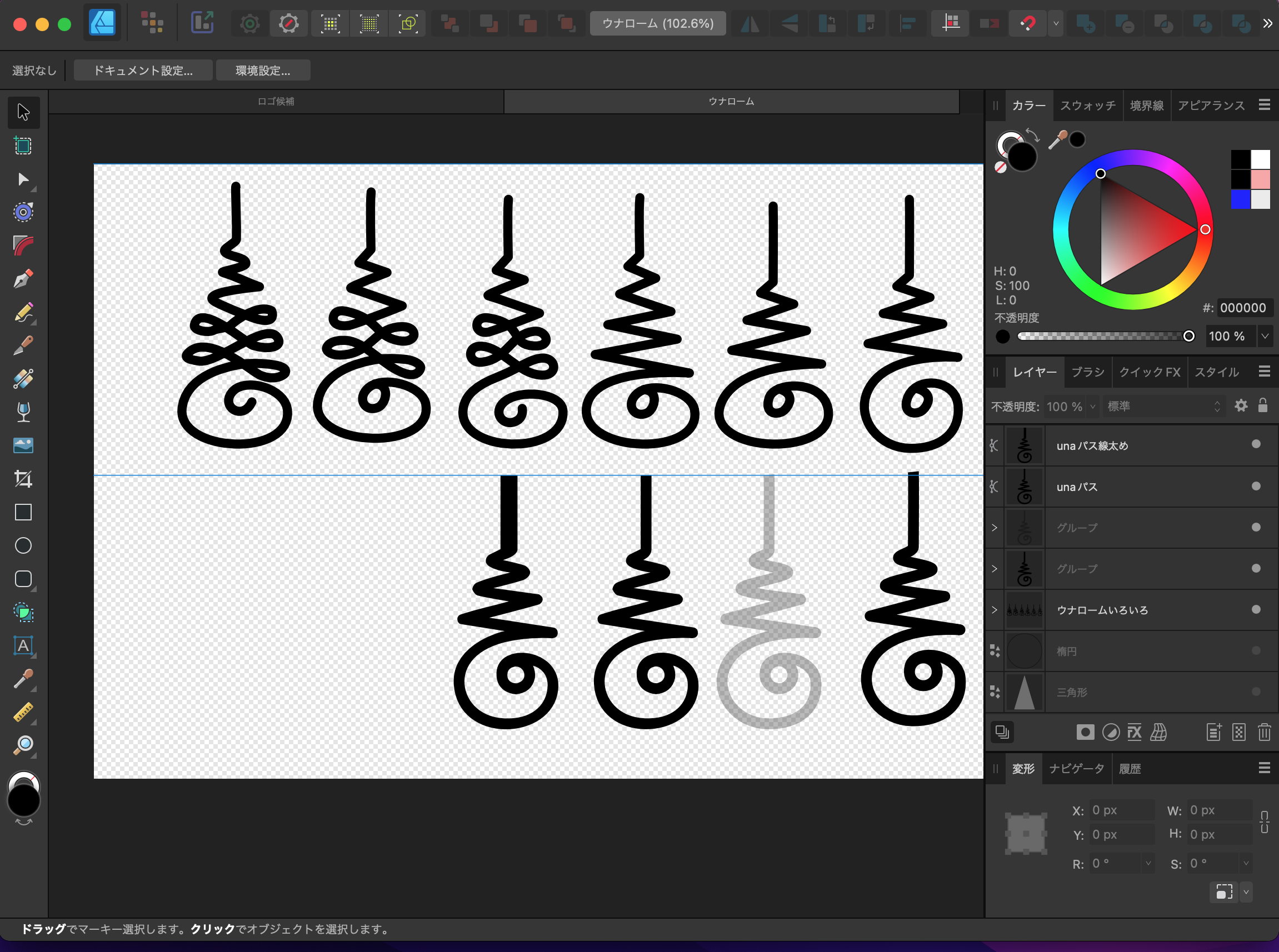
Task: Switch to Pixel Persona
Action: tap(152, 23)
